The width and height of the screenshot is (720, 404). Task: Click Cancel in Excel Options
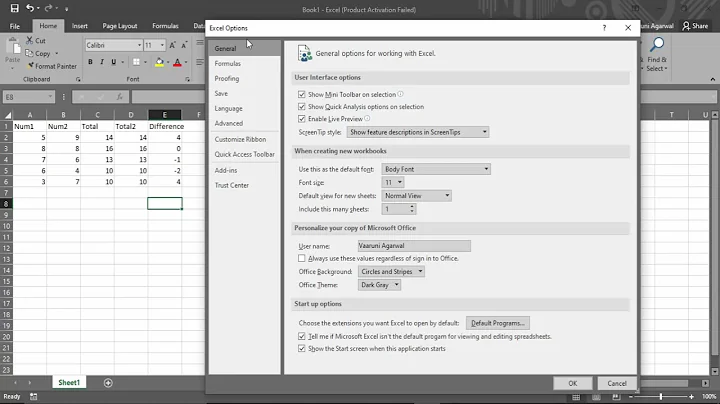point(617,383)
